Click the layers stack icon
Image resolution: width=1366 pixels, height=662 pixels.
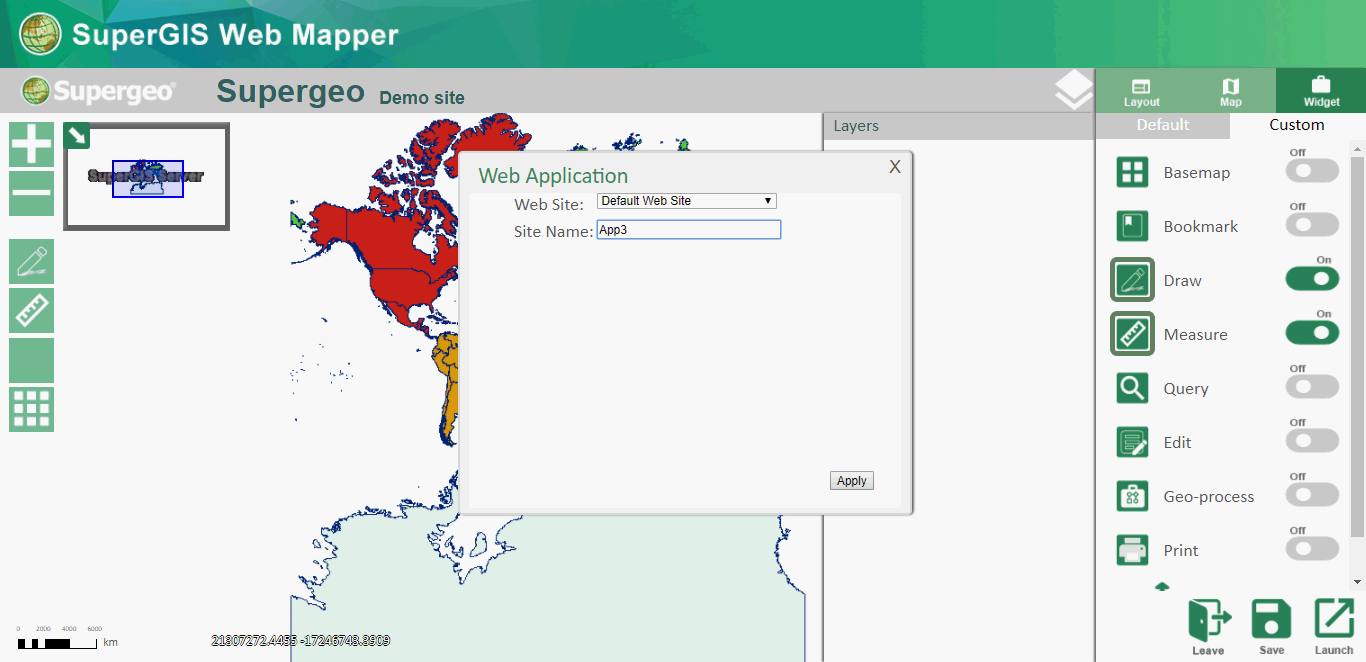(x=1074, y=90)
